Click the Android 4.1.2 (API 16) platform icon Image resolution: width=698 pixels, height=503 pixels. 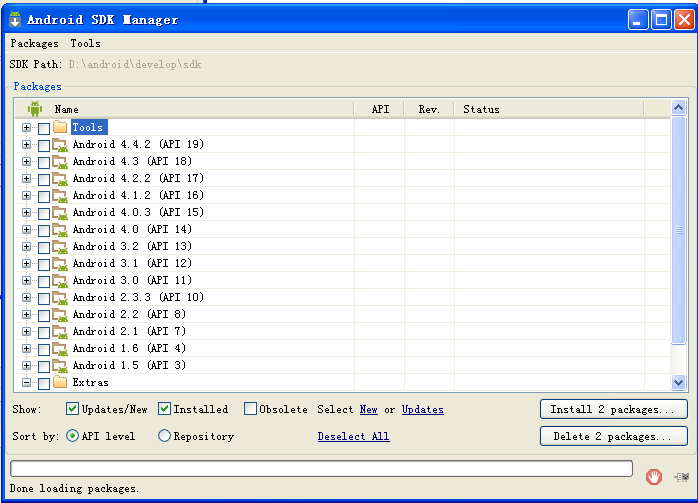coord(60,195)
